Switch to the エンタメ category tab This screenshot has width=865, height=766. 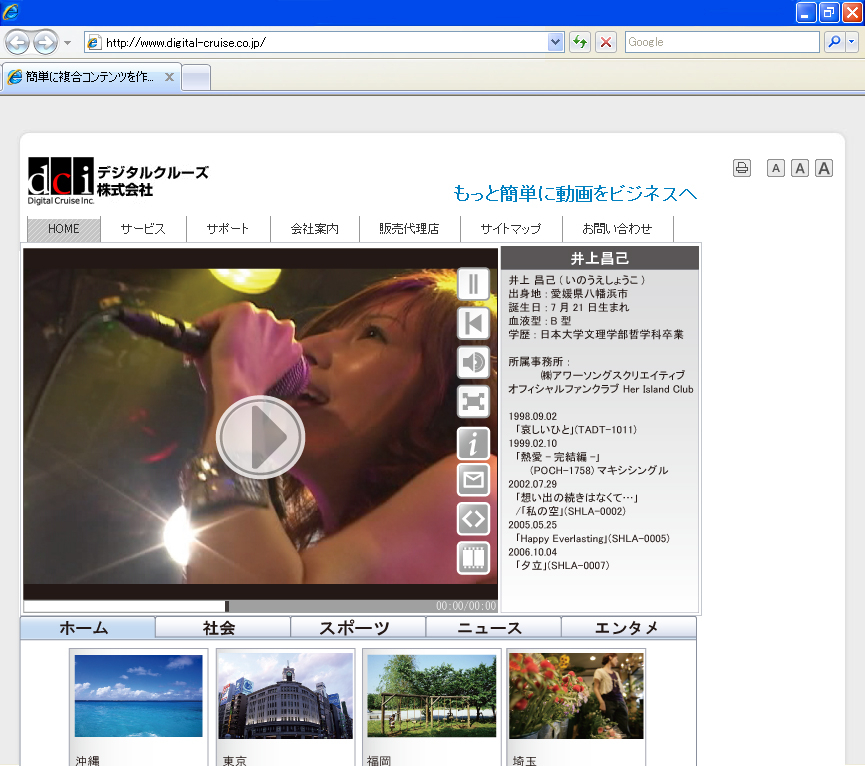tap(628, 628)
